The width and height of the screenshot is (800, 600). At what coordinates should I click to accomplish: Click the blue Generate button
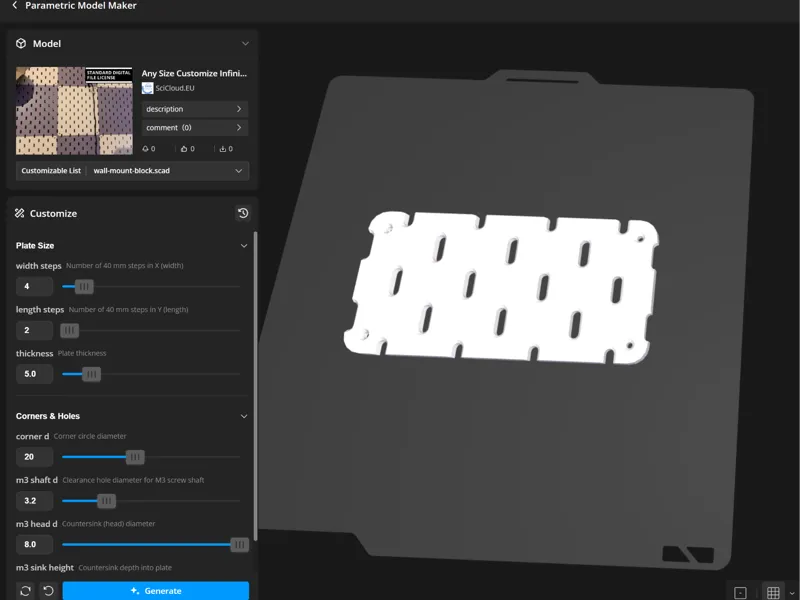click(x=156, y=591)
